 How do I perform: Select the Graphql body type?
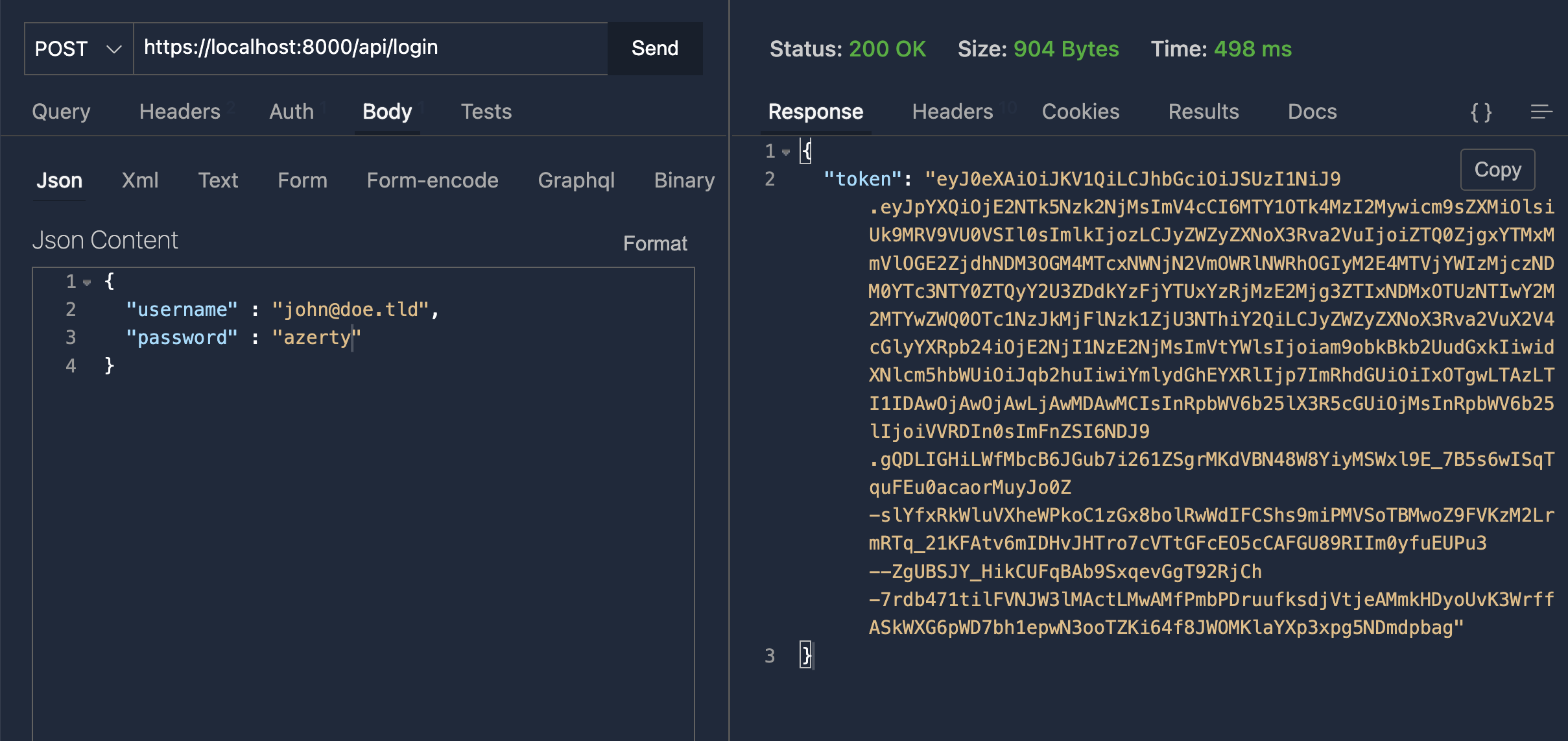pos(576,180)
